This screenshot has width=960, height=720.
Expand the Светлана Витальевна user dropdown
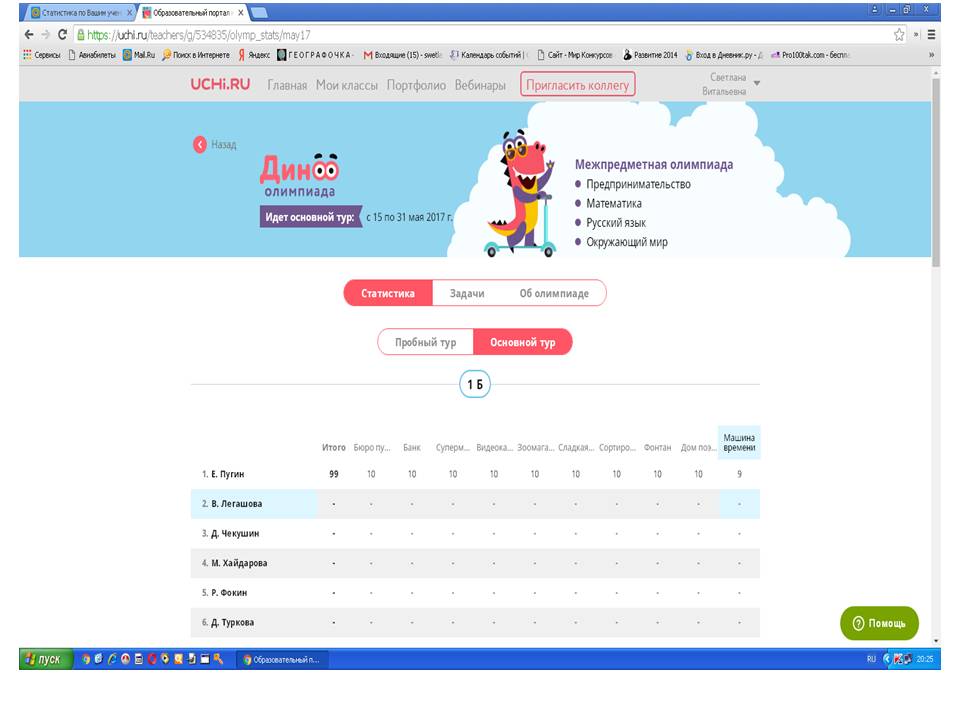tap(730, 84)
